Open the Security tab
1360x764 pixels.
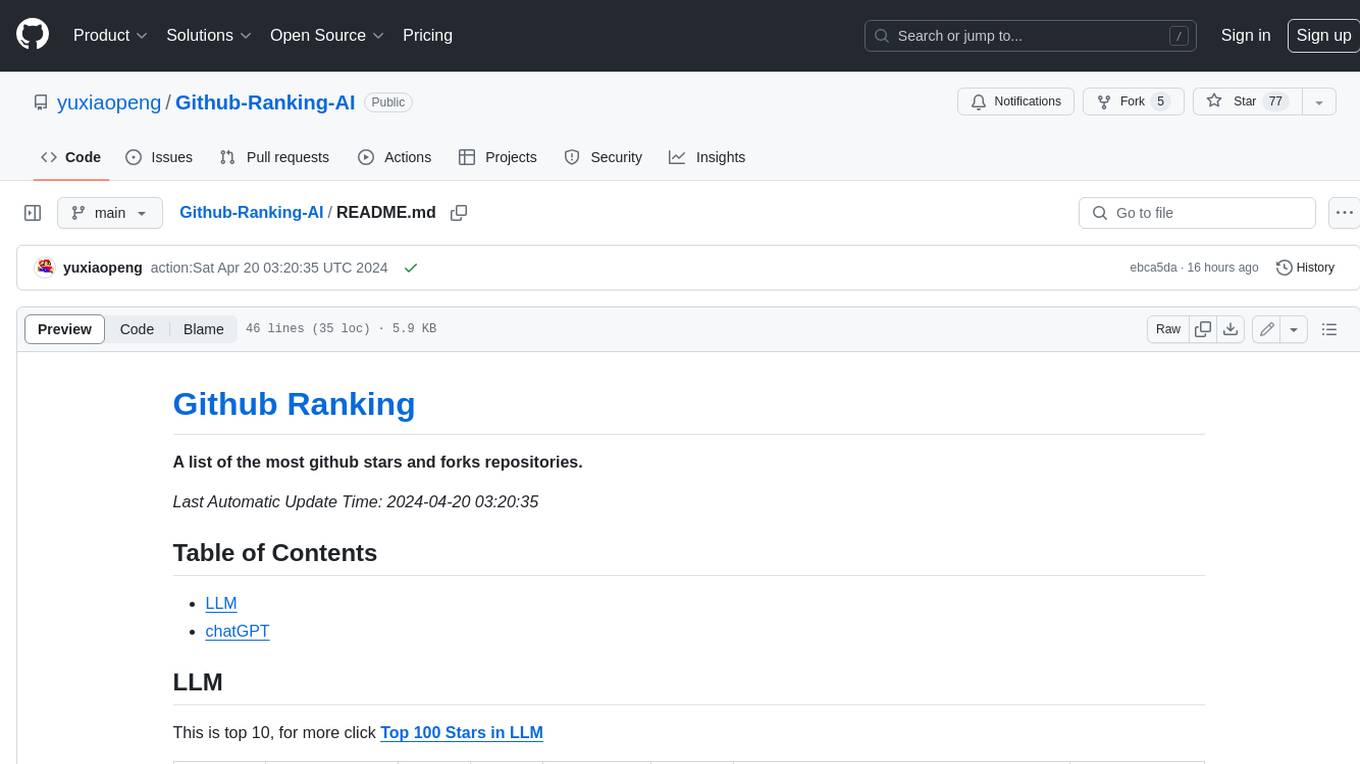[603, 157]
